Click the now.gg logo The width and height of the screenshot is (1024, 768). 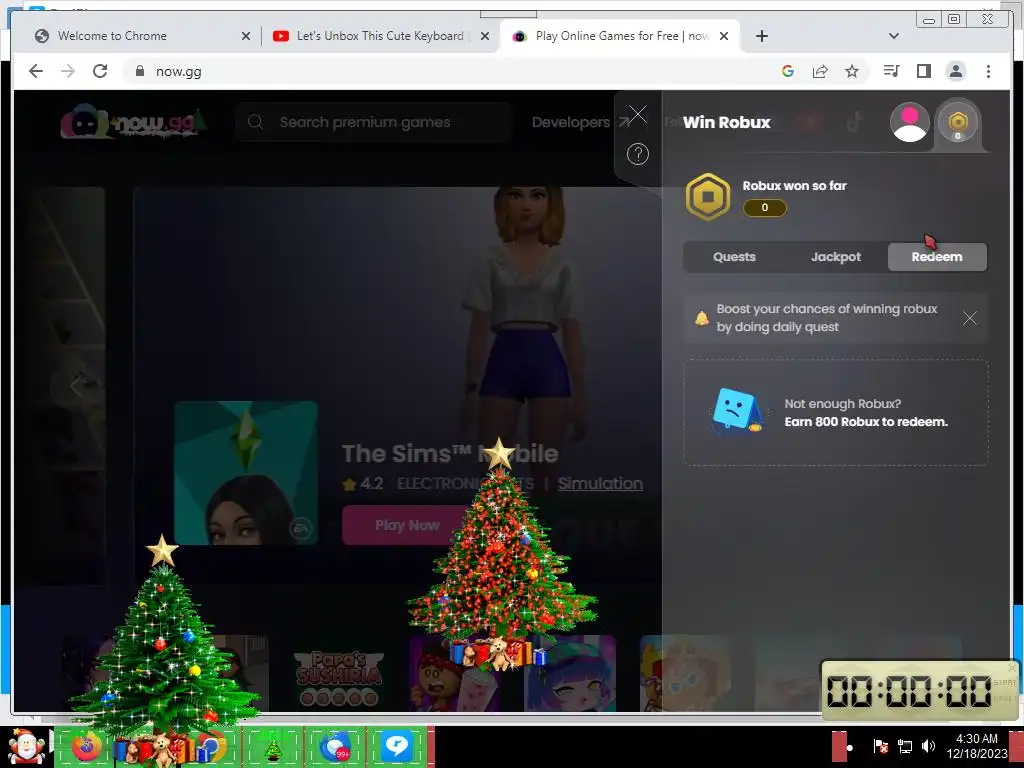pos(133,121)
